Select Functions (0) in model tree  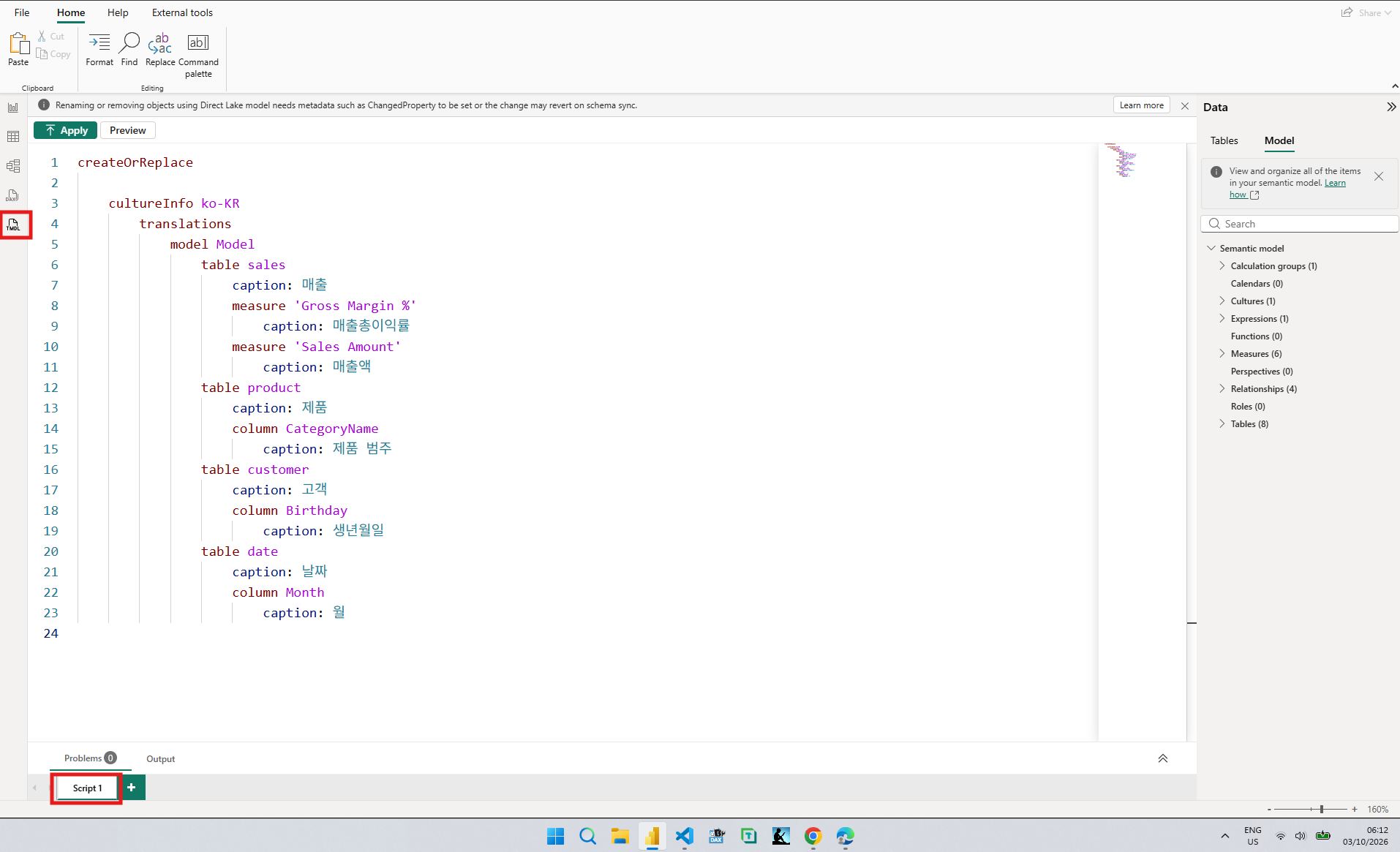(1256, 336)
